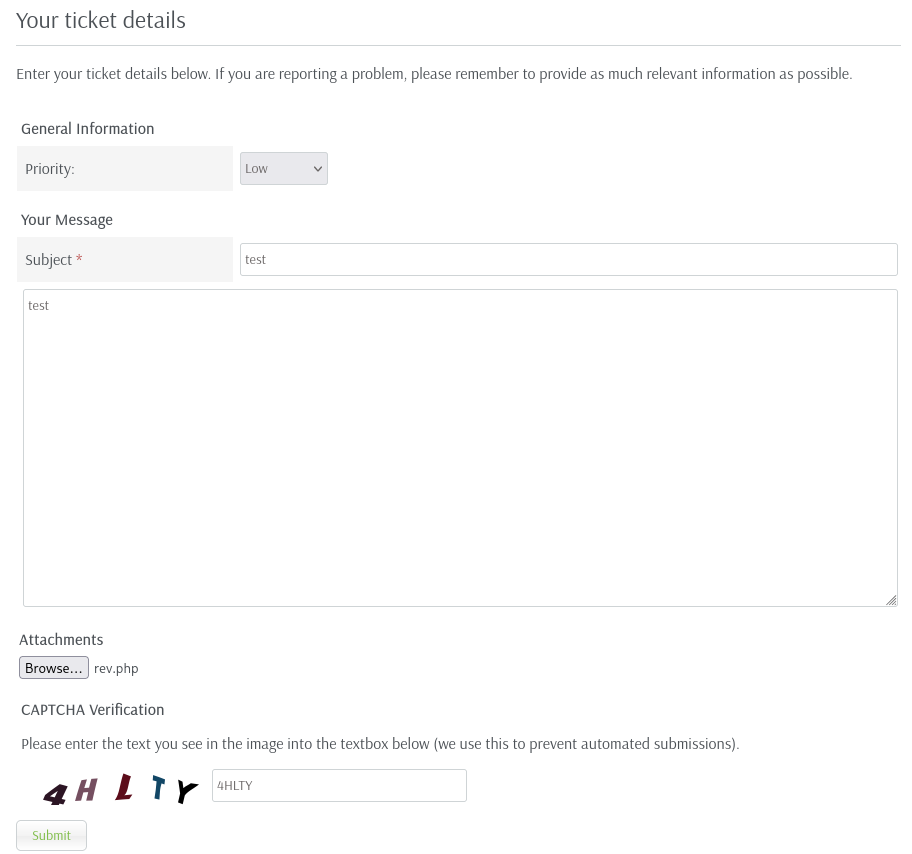The width and height of the screenshot is (912, 854).
Task: Open the Priority dropdown set to Low
Action: tap(284, 169)
